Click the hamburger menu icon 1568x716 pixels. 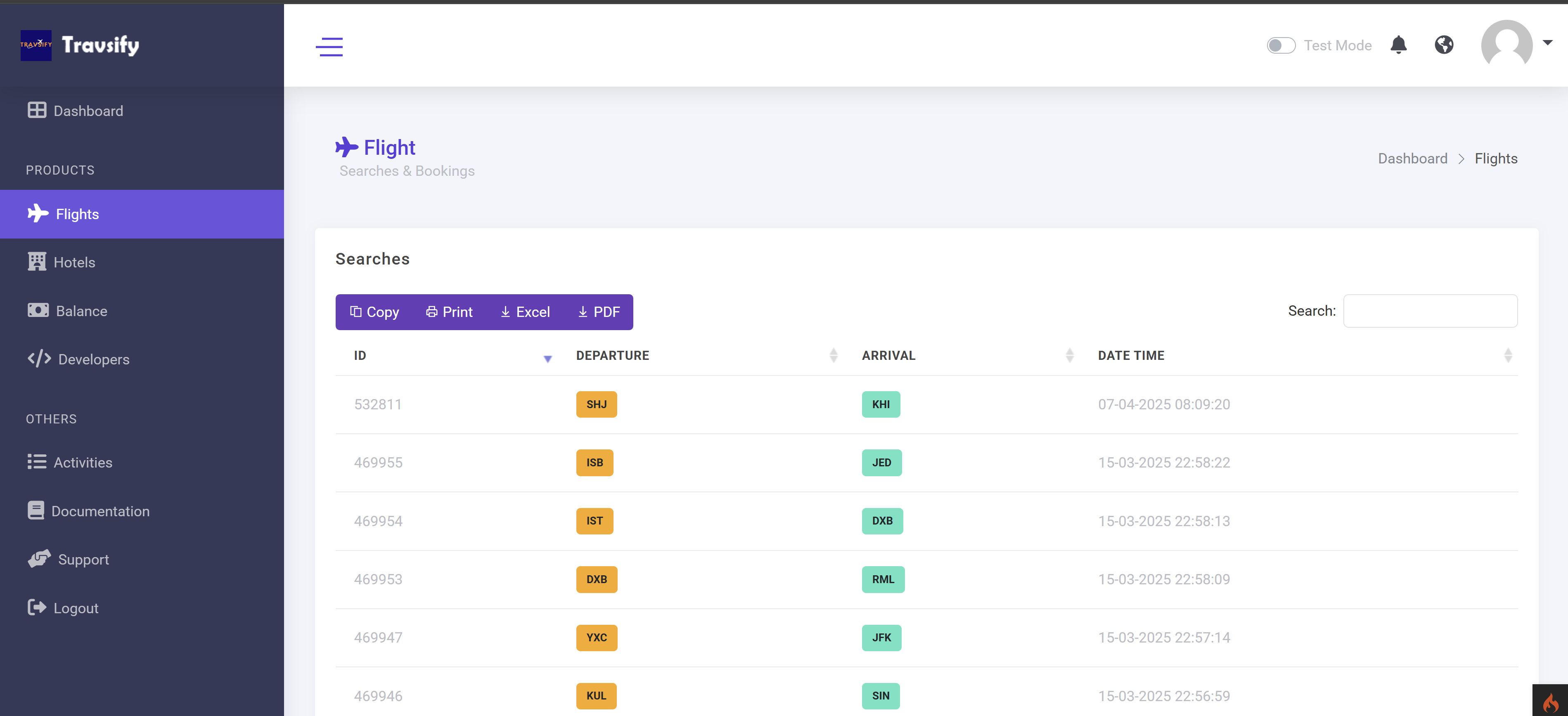point(329,46)
